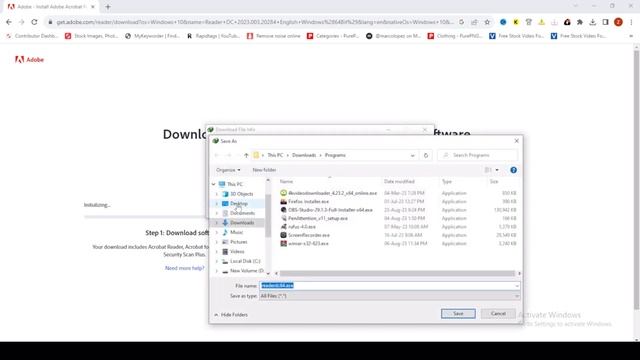Expand the Pictures tree node chevron

pos(217,242)
